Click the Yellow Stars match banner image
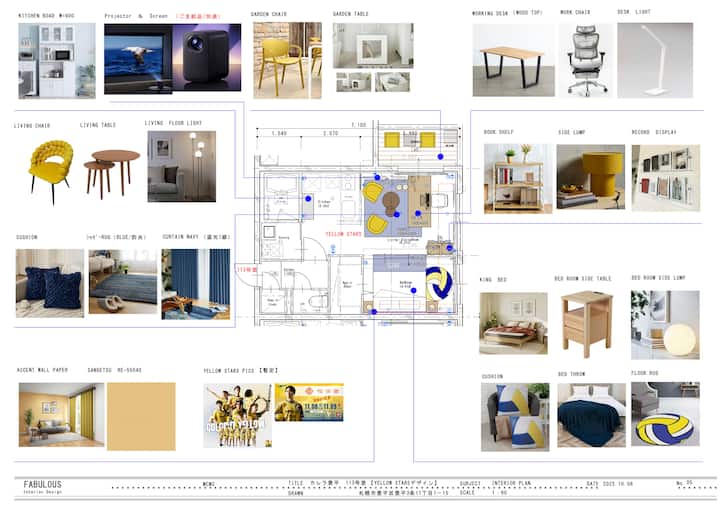720x509 pixels. tap(309, 402)
